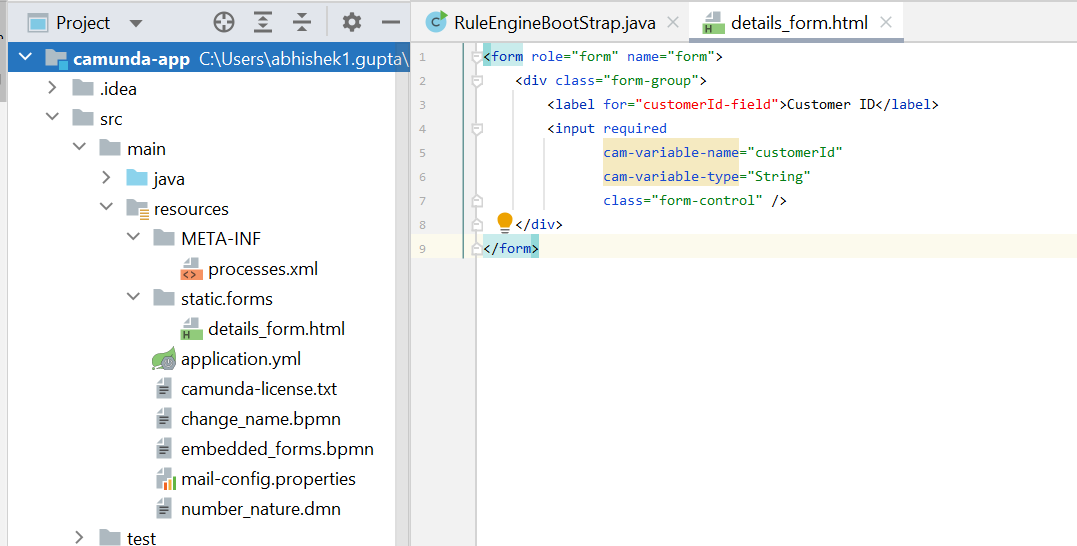Click the "customerId-field" attribute value text

(707, 104)
